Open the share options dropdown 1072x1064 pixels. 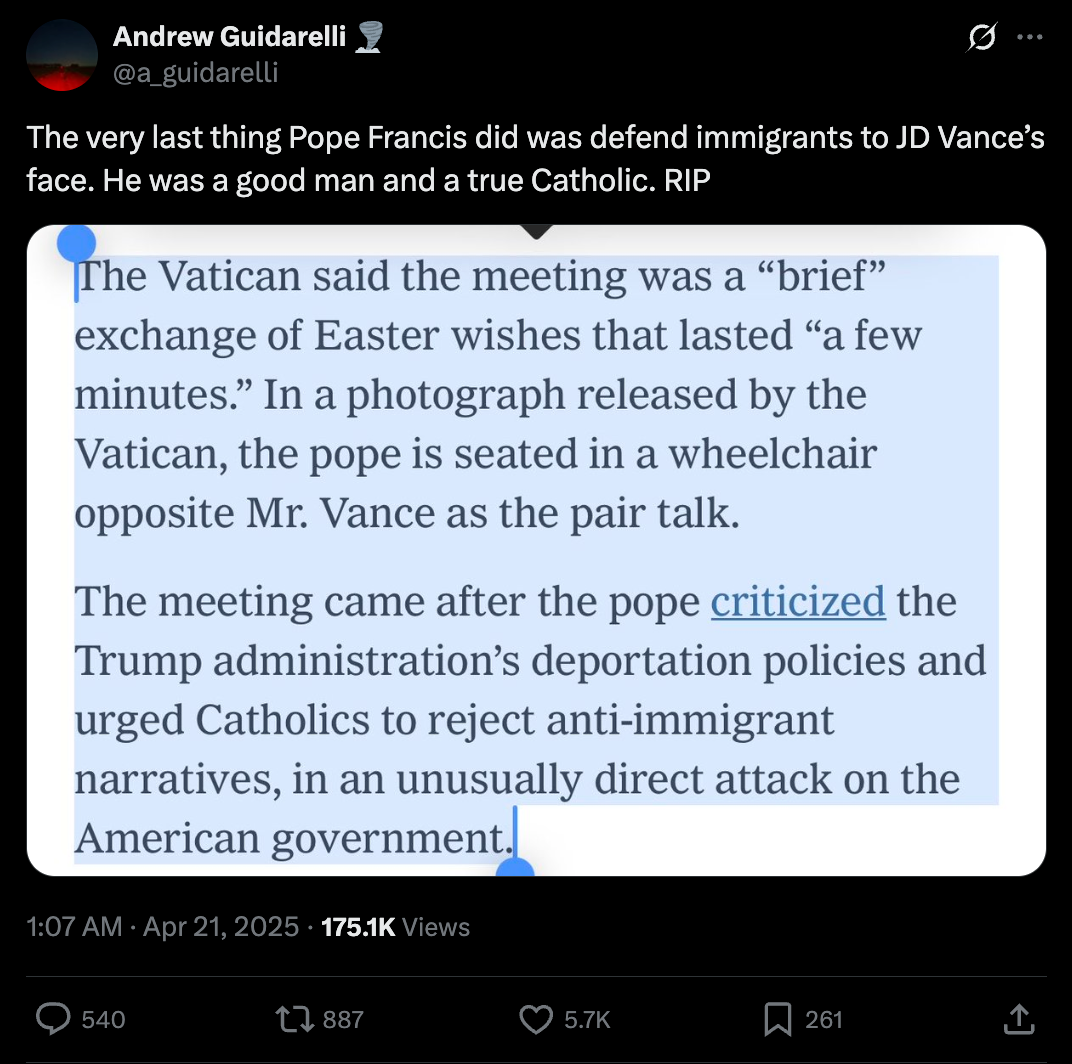pos(1018,1019)
